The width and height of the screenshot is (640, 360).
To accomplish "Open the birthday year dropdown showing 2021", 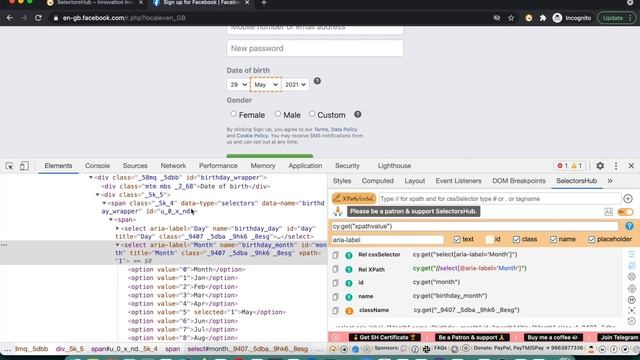I will 295,84.
